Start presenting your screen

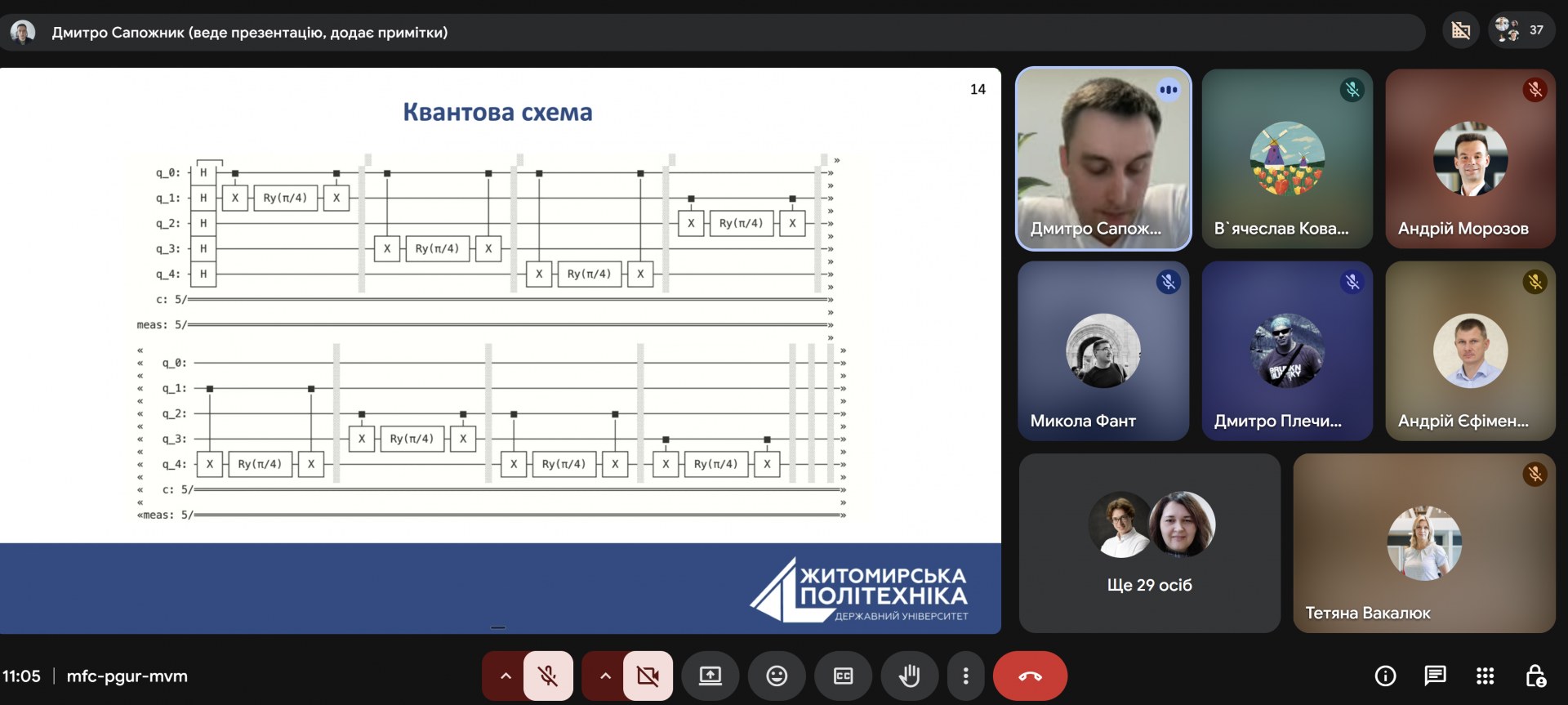tap(710, 676)
